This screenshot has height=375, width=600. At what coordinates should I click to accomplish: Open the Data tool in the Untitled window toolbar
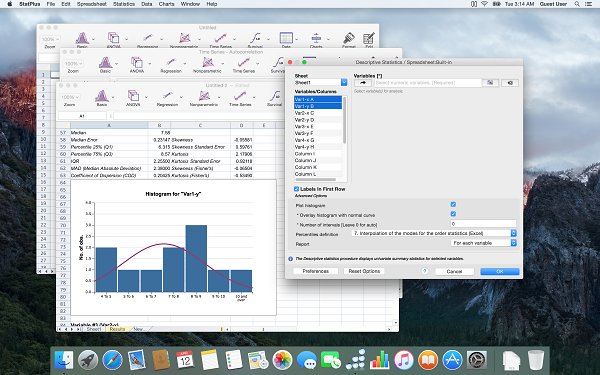(286, 38)
